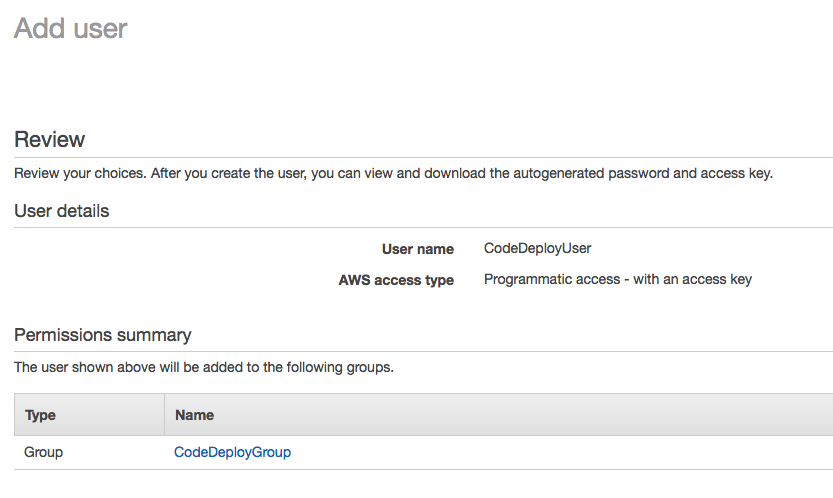
Task: Click the divider line under Permissions summary
Action: click(420, 351)
